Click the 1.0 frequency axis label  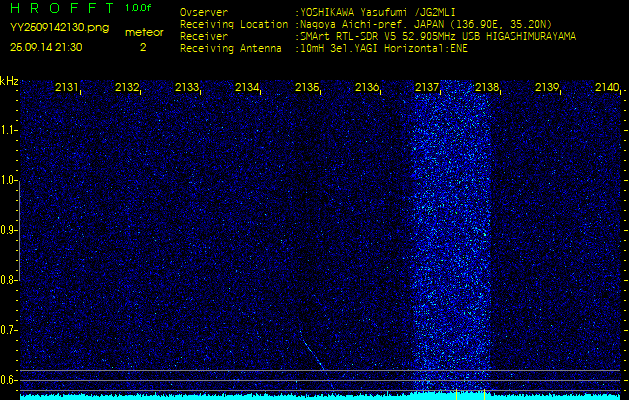click(x=9, y=181)
